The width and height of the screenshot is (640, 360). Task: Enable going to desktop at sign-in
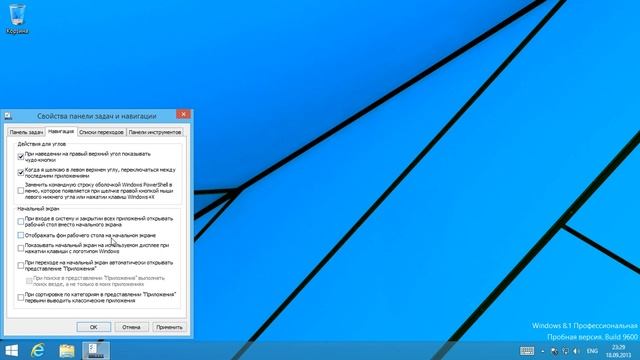pyautogui.click(x=21, y=222)
